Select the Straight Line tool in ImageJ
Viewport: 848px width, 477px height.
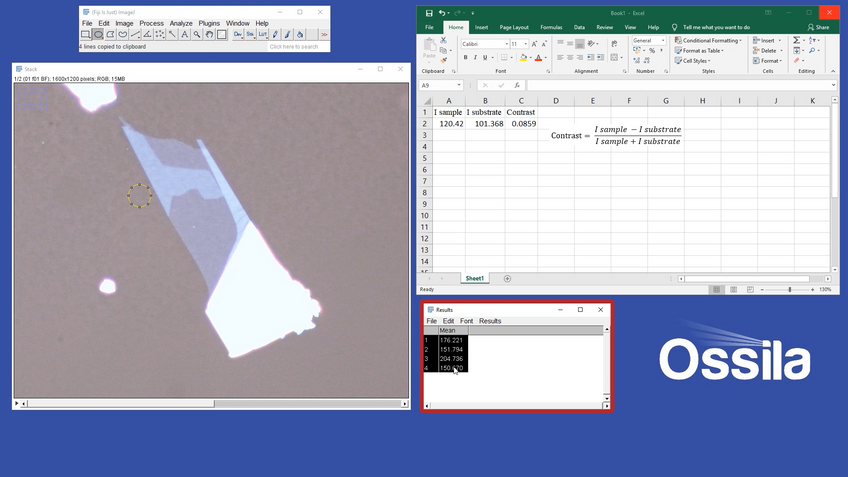pyautogui.click(x=135, y=34)
